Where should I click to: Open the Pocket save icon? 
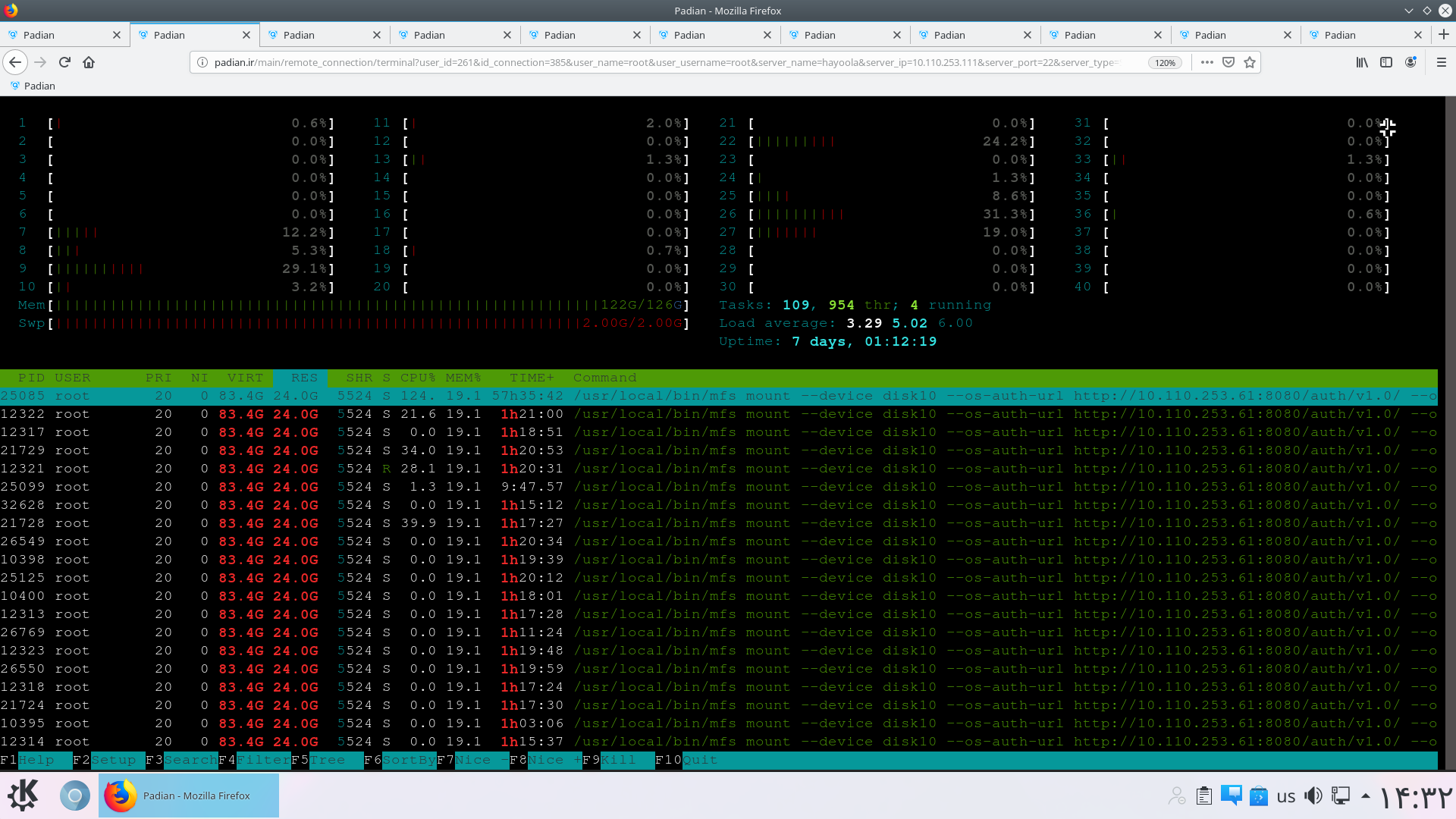click(x=1228, y=62)
